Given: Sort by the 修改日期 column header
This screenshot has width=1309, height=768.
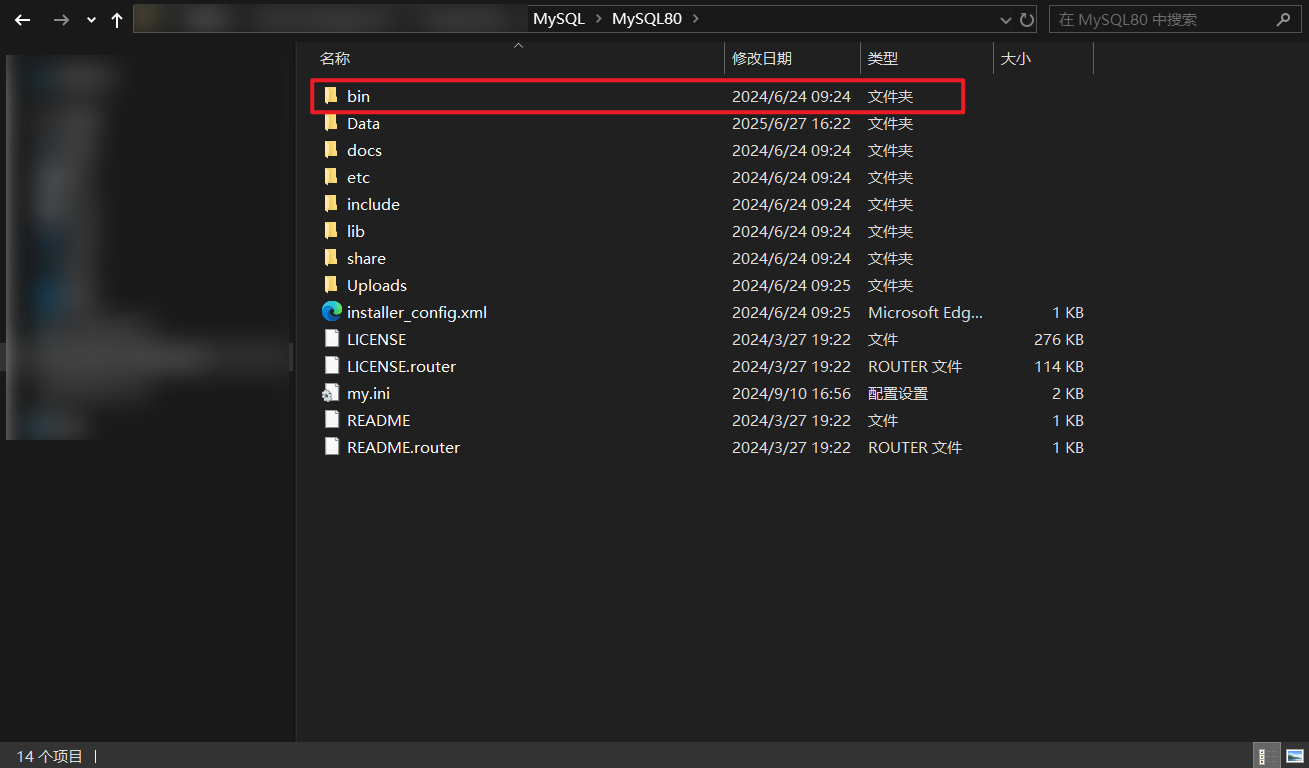Looking at the screenshot, I should [x=762, y=59].
